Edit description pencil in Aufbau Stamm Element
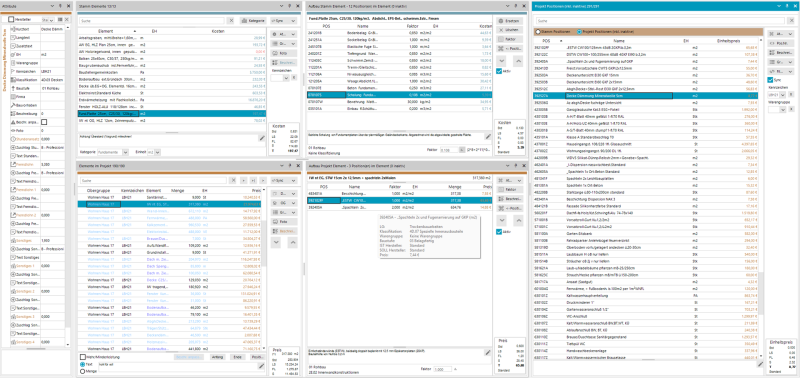This screenshot has height=378, width=800. tap(487, 137)
